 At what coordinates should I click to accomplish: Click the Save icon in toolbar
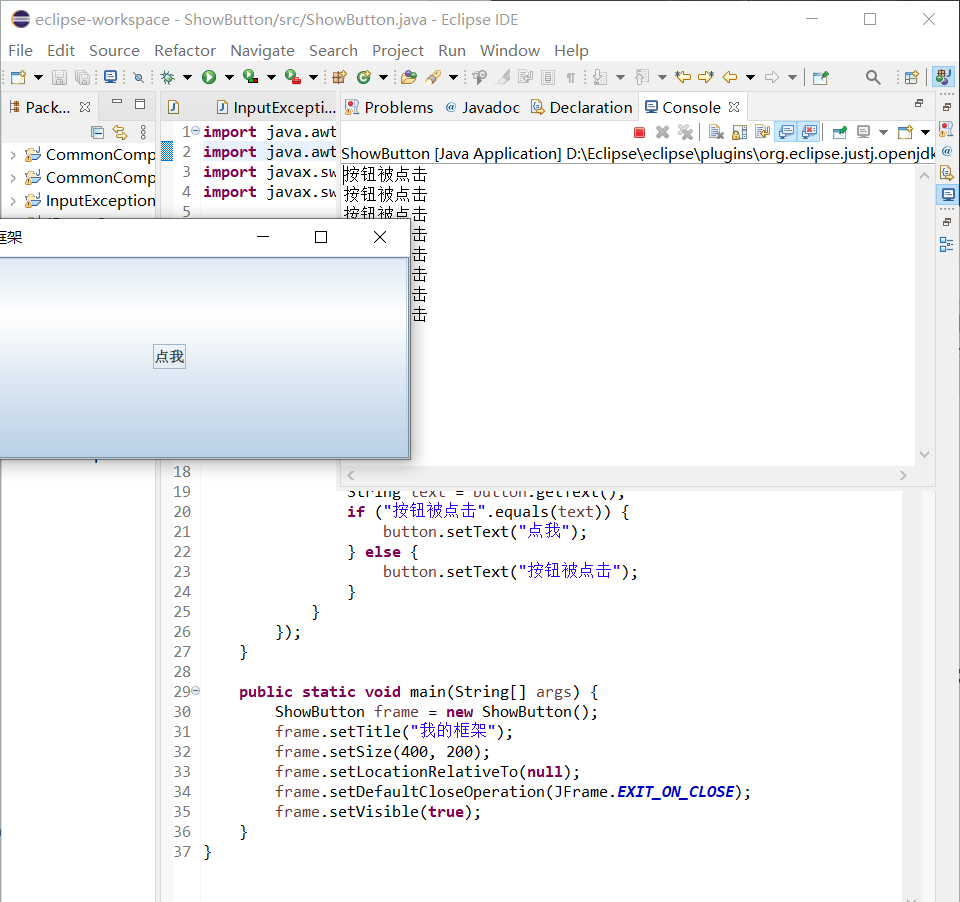point(59,77)
